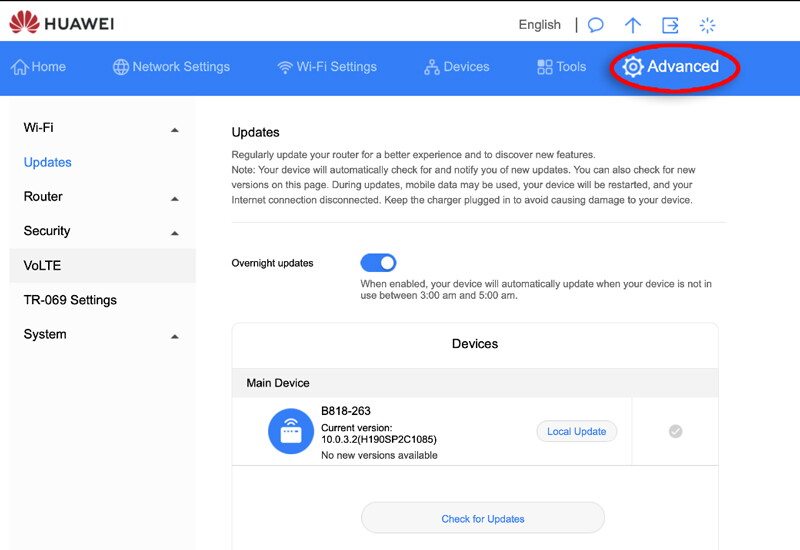Click the Devices panel heading
Image resolution: width=800 pixels, height=550 pixels.
tap(475, 343)
